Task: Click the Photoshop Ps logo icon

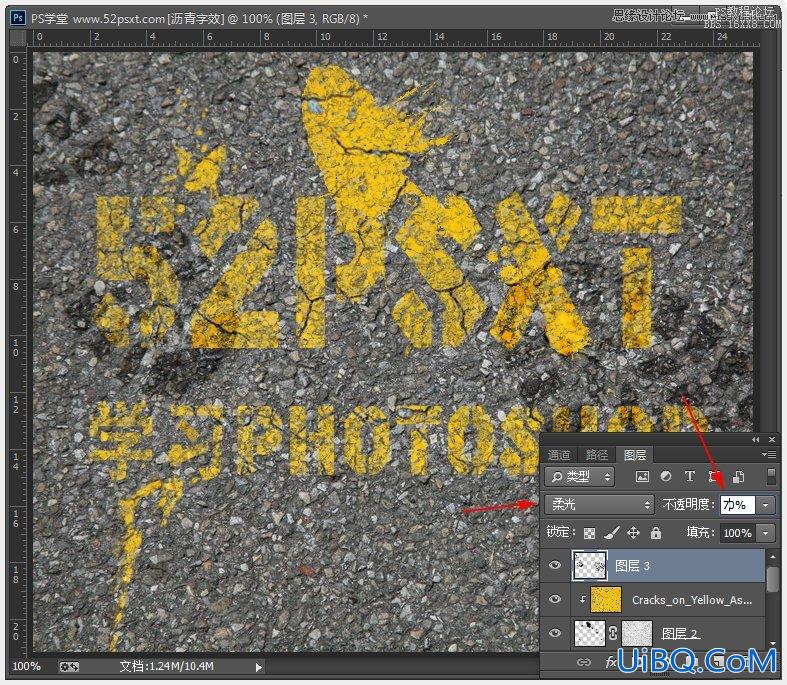Action: click(x=18, y=18)
